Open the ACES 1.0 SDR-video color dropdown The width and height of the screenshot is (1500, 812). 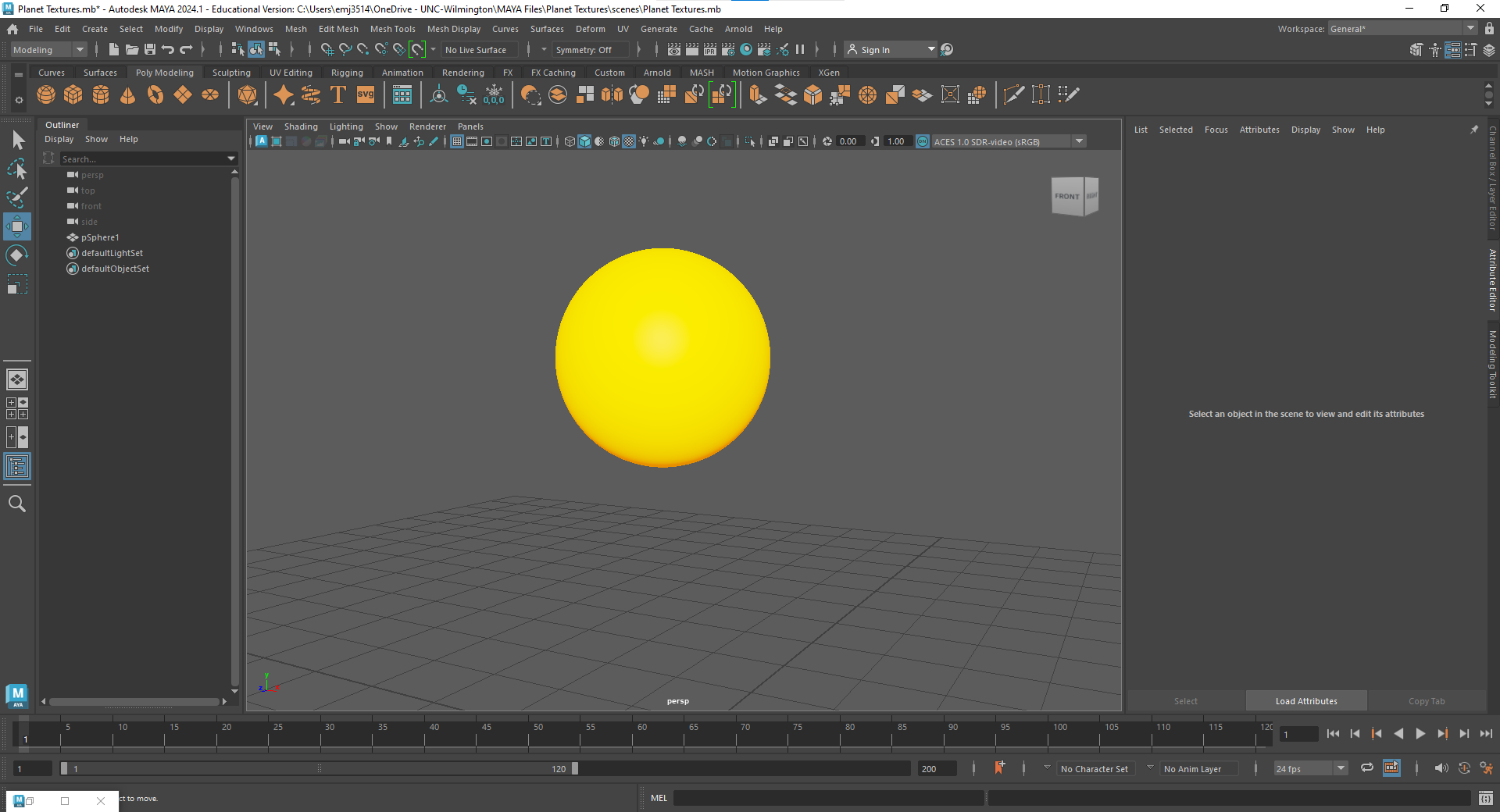(1079, 141)
